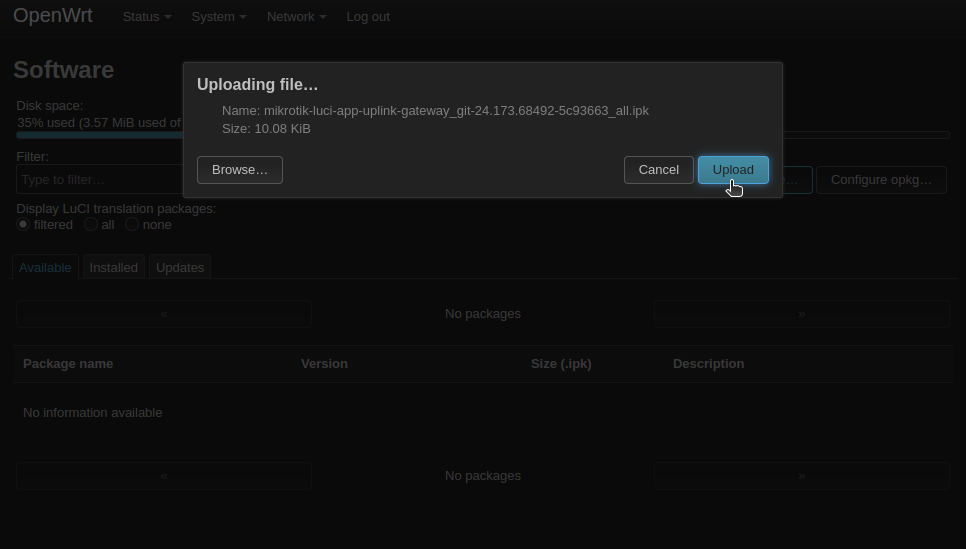This screenshot has width=966, height=549.
Task: Switch to the Installed tab
Action: [x=114, y=268]
